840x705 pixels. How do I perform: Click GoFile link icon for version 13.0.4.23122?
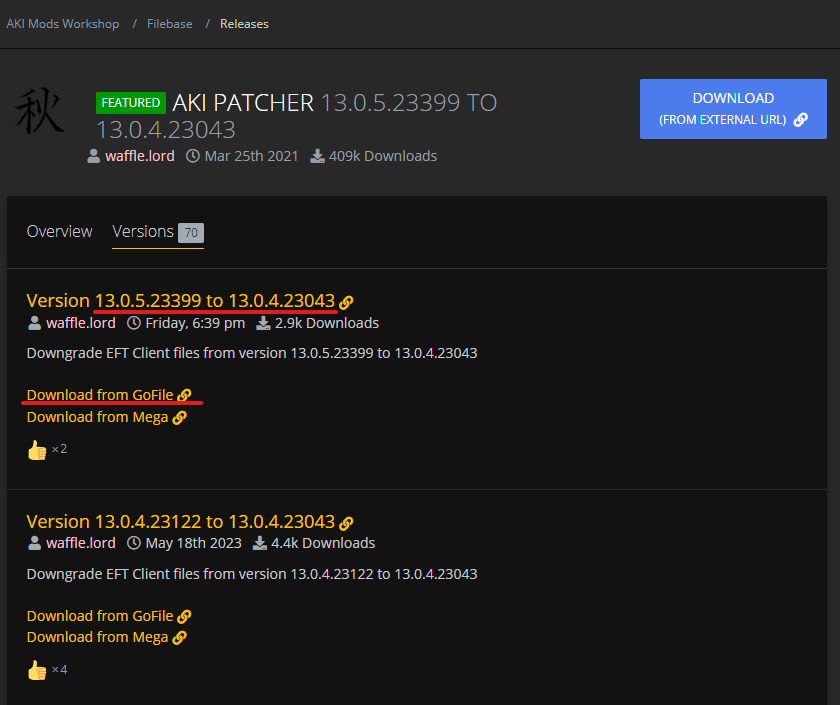click(x=184, y=617)
